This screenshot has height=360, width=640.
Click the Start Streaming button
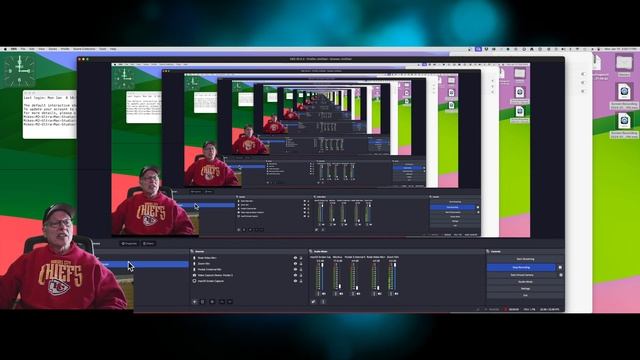click(x=525, y=259)
